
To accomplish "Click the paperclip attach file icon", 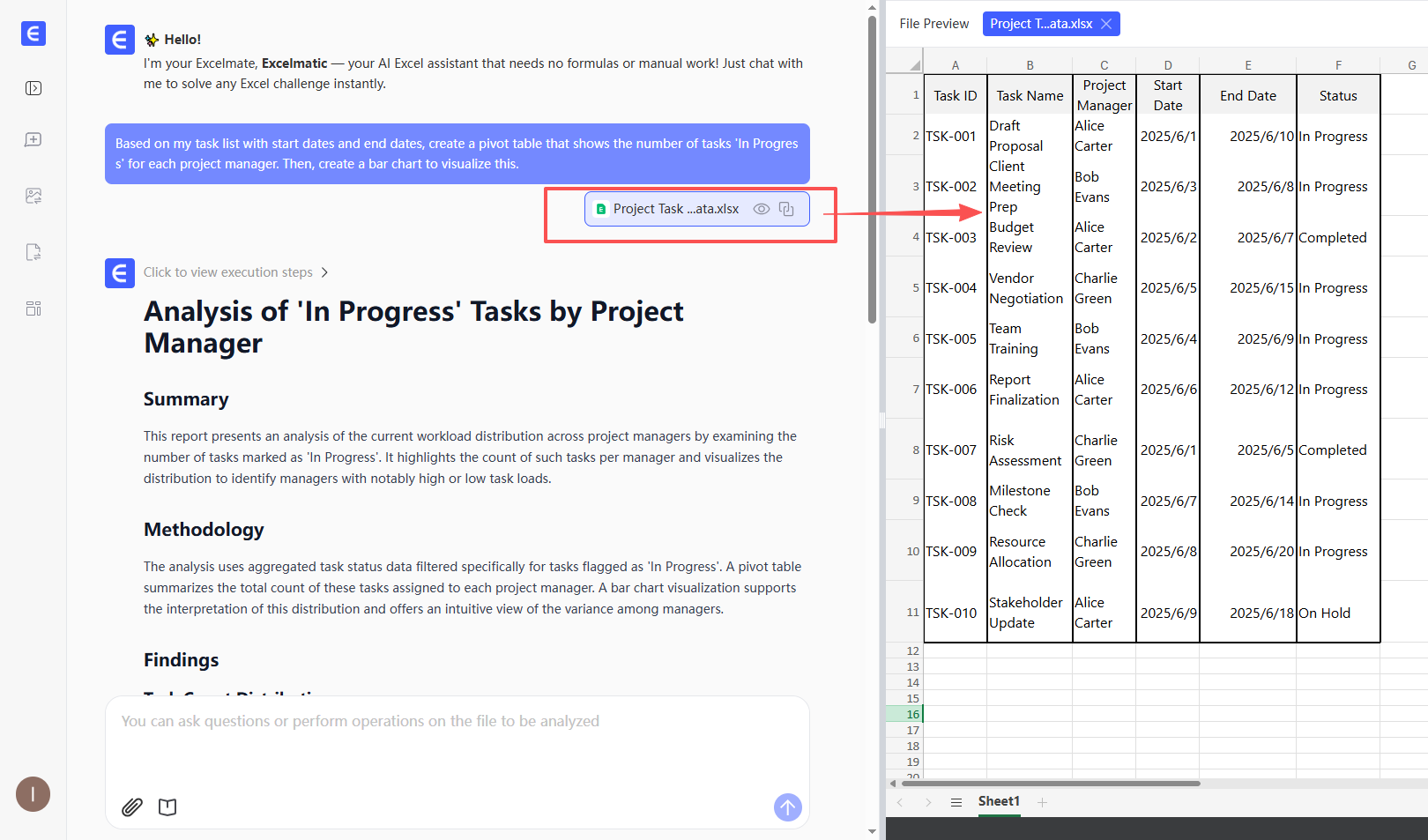I will 132,807.
